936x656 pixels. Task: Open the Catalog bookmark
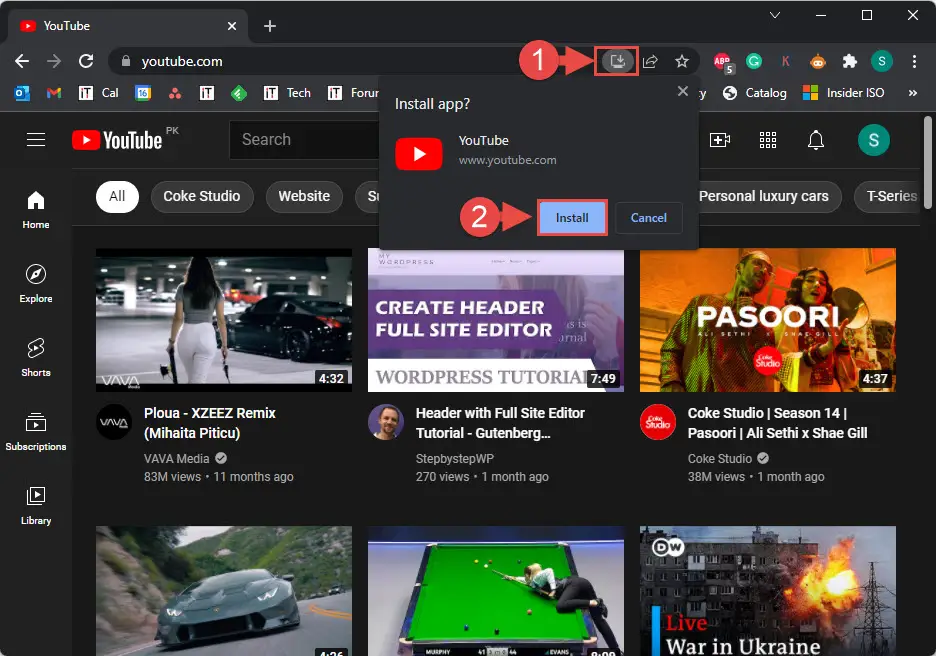click(754, 93)
